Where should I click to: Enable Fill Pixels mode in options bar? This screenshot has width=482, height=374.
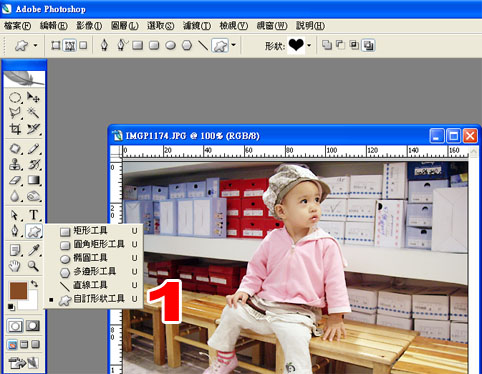tap(83, 45)
